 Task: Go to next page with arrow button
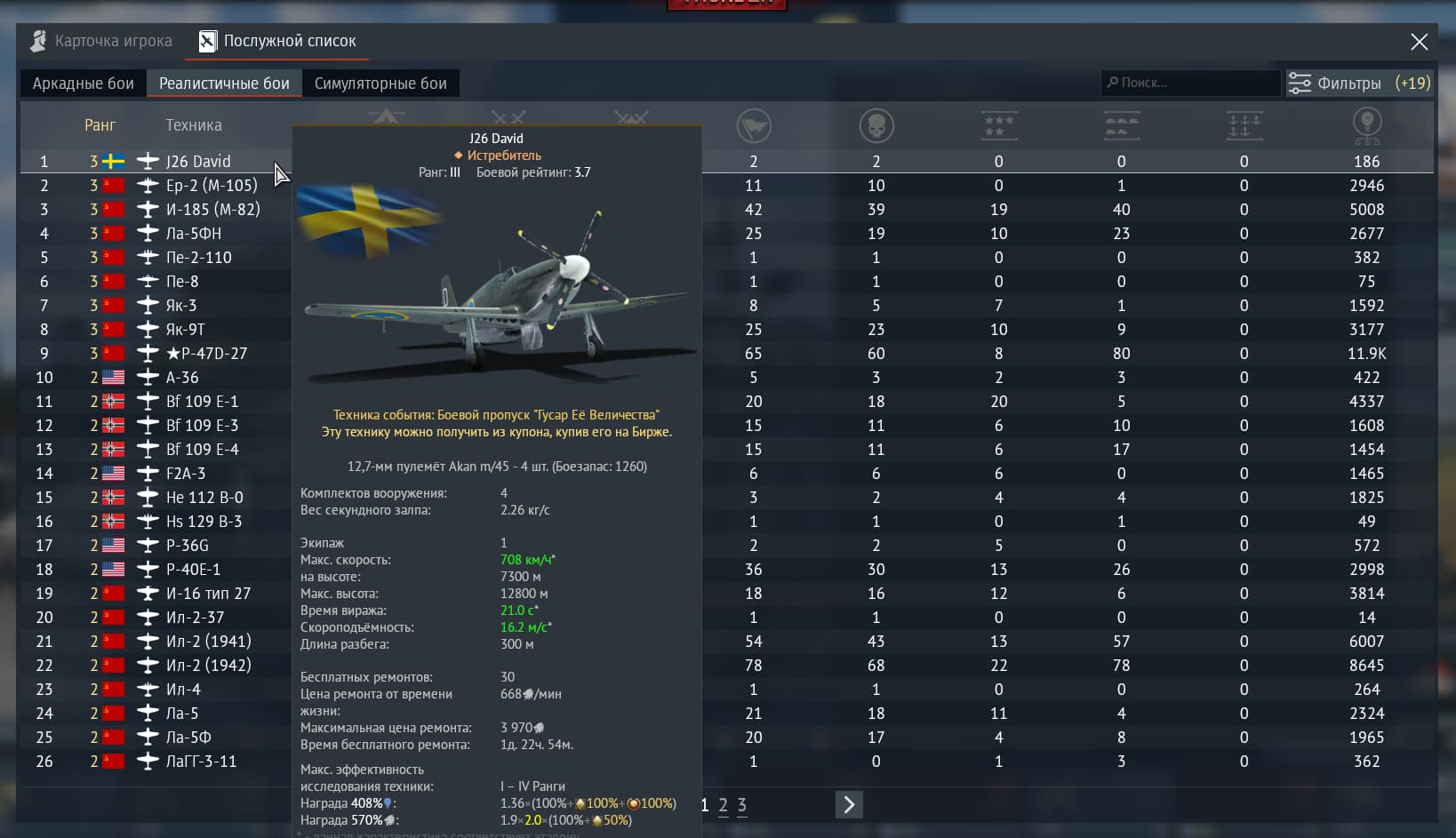tap(849, 804)
